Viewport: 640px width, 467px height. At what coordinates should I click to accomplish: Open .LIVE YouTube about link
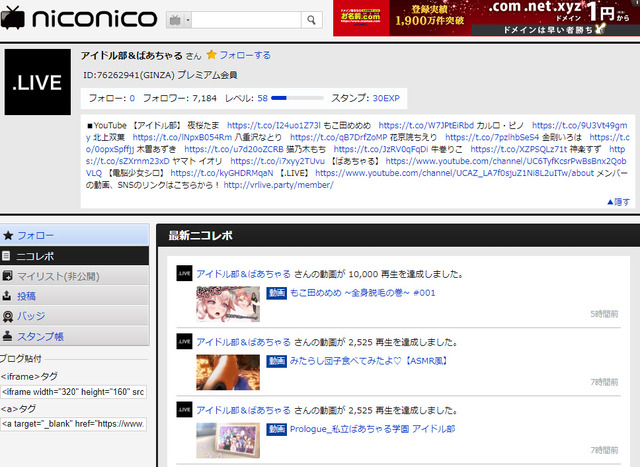(454, 173)
